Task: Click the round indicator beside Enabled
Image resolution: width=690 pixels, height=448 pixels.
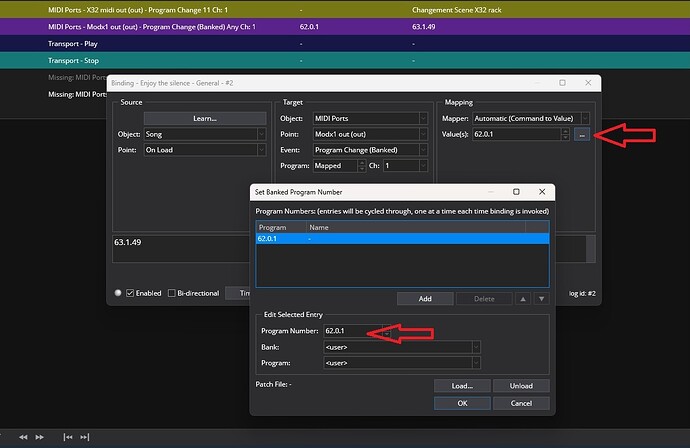Action: [118, 293]
